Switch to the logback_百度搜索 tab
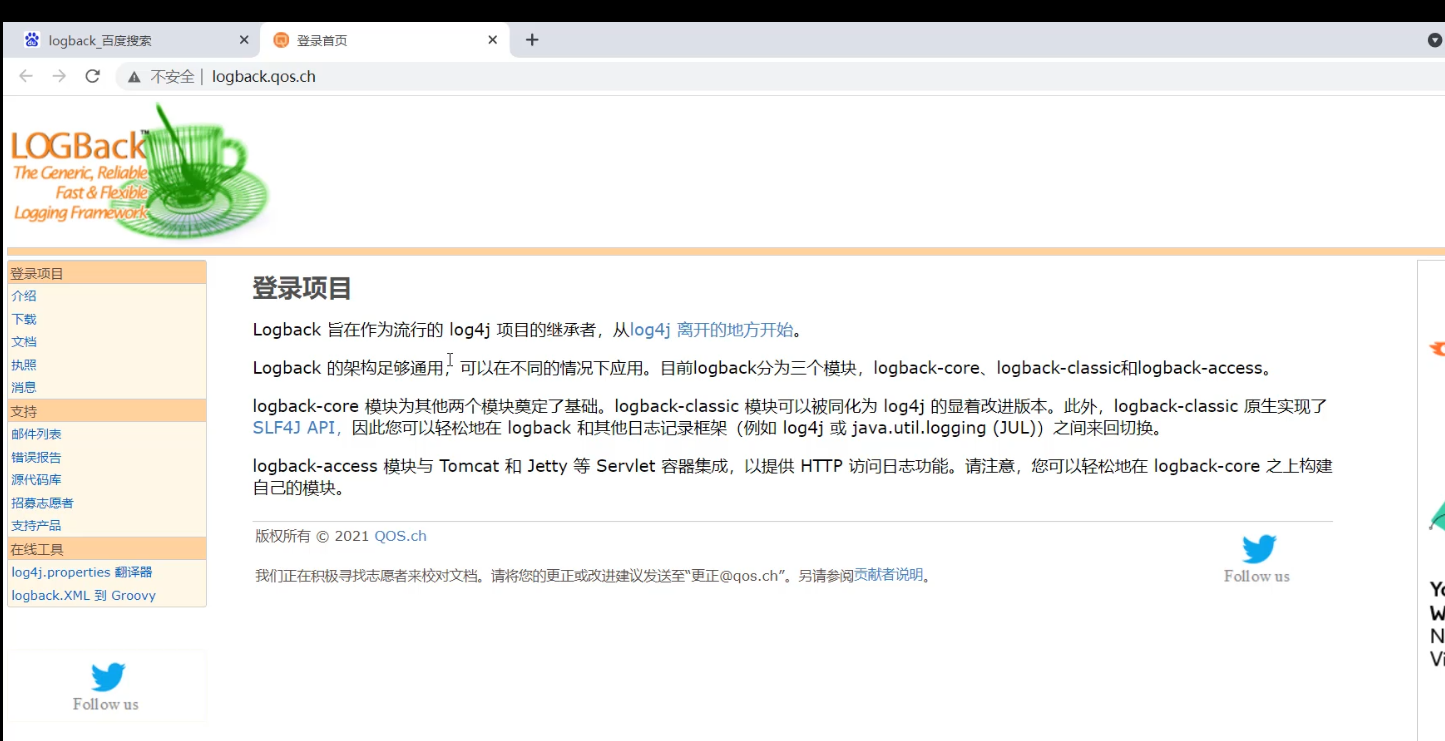Viewport: 1445px width, 741px height. tap(130, 40)
